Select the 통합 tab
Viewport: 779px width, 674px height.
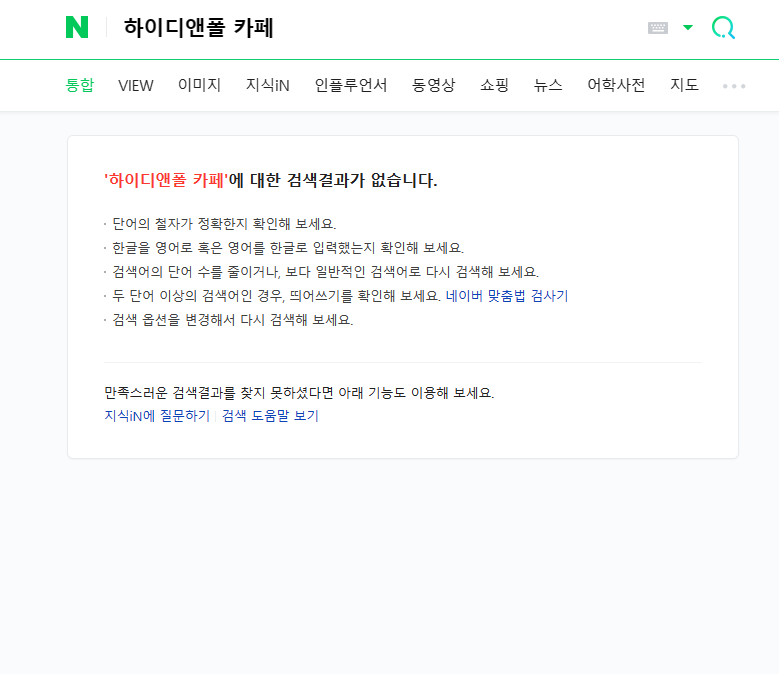click(79, 85)
